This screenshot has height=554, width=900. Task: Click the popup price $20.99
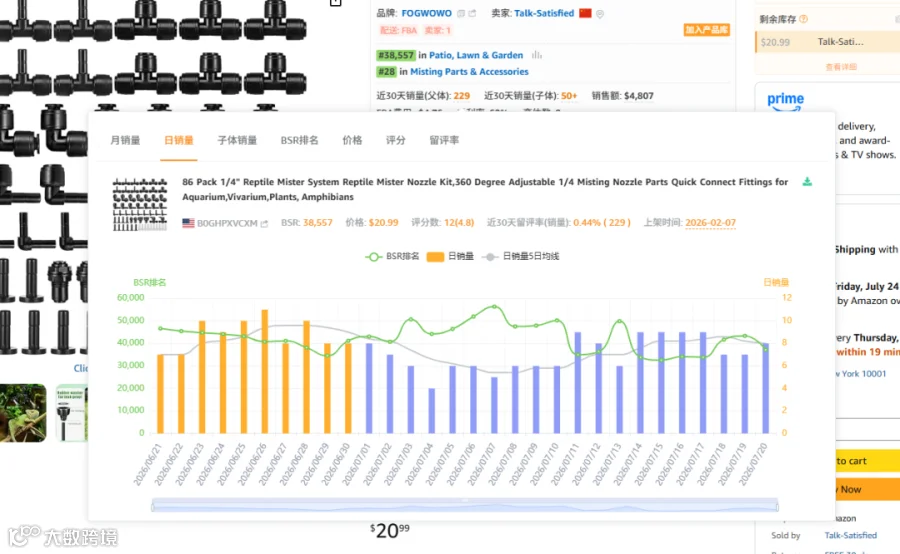pos(383,223)
